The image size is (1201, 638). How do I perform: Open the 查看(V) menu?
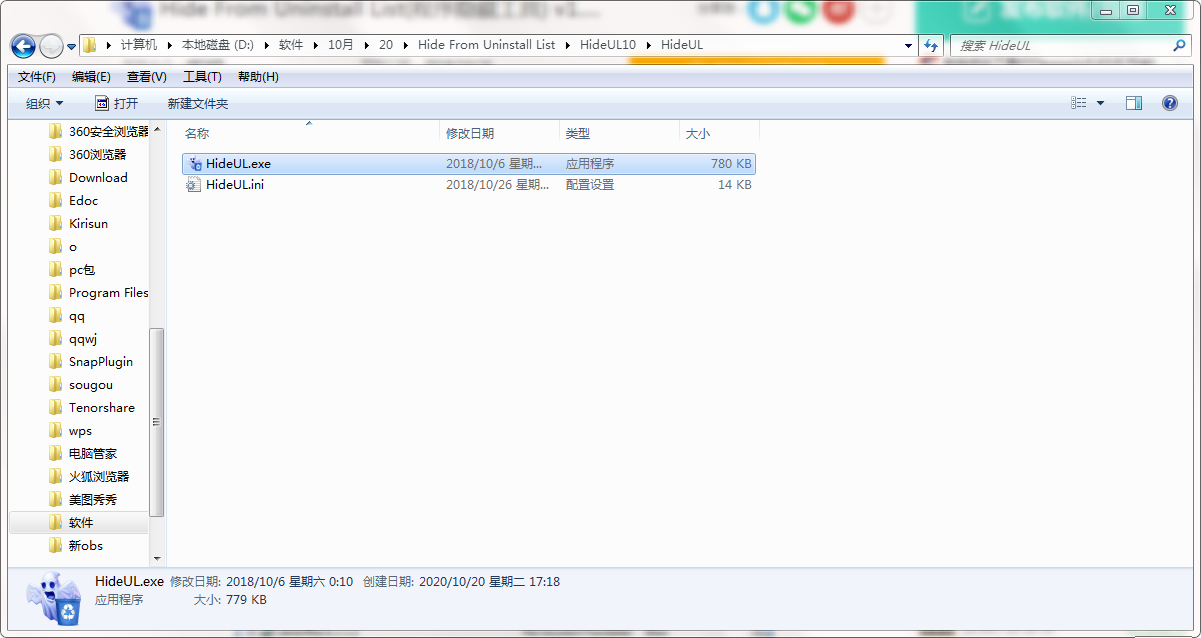pos(147,77)
